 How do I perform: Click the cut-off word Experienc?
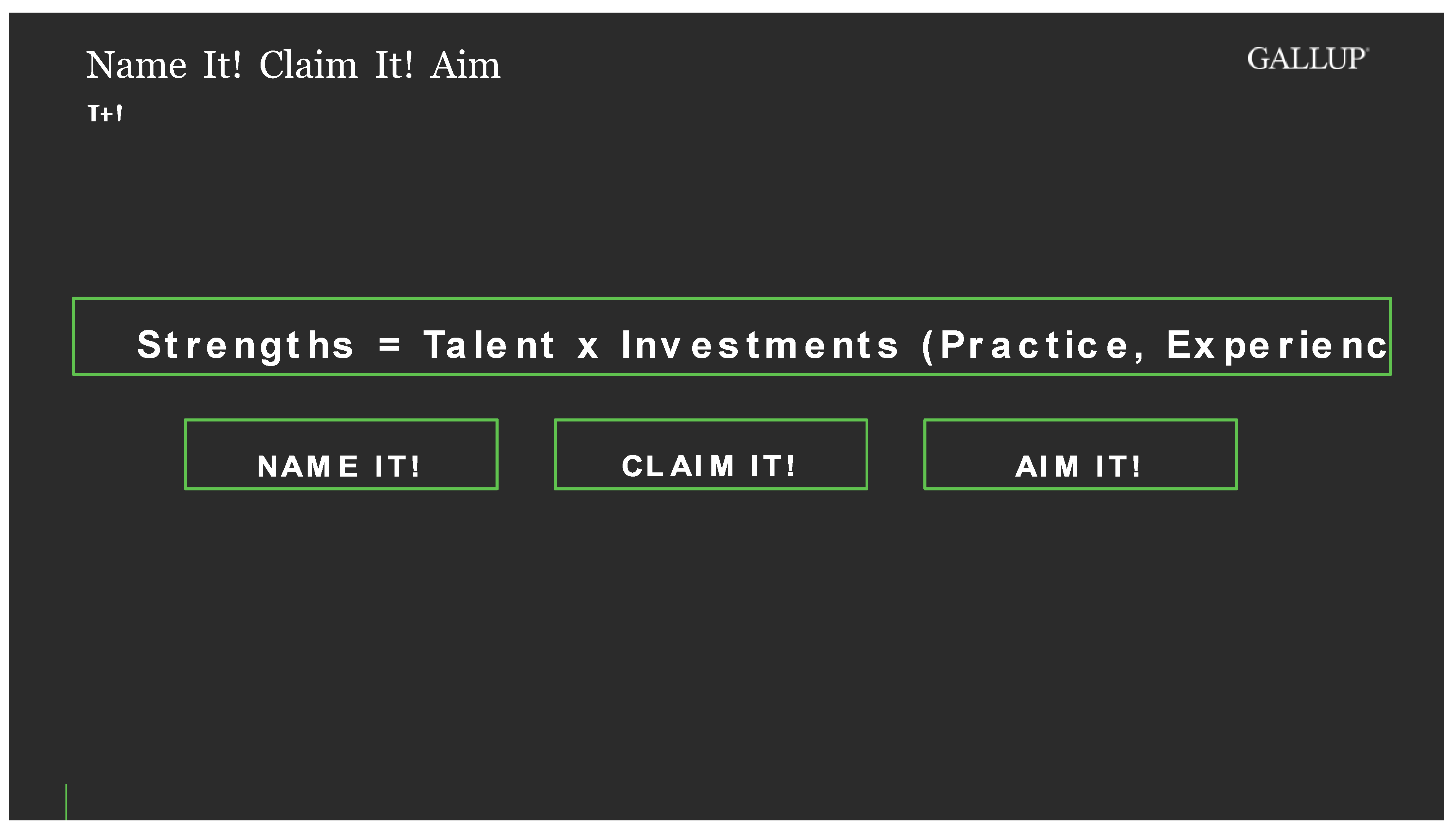(x=1277, y=346)
